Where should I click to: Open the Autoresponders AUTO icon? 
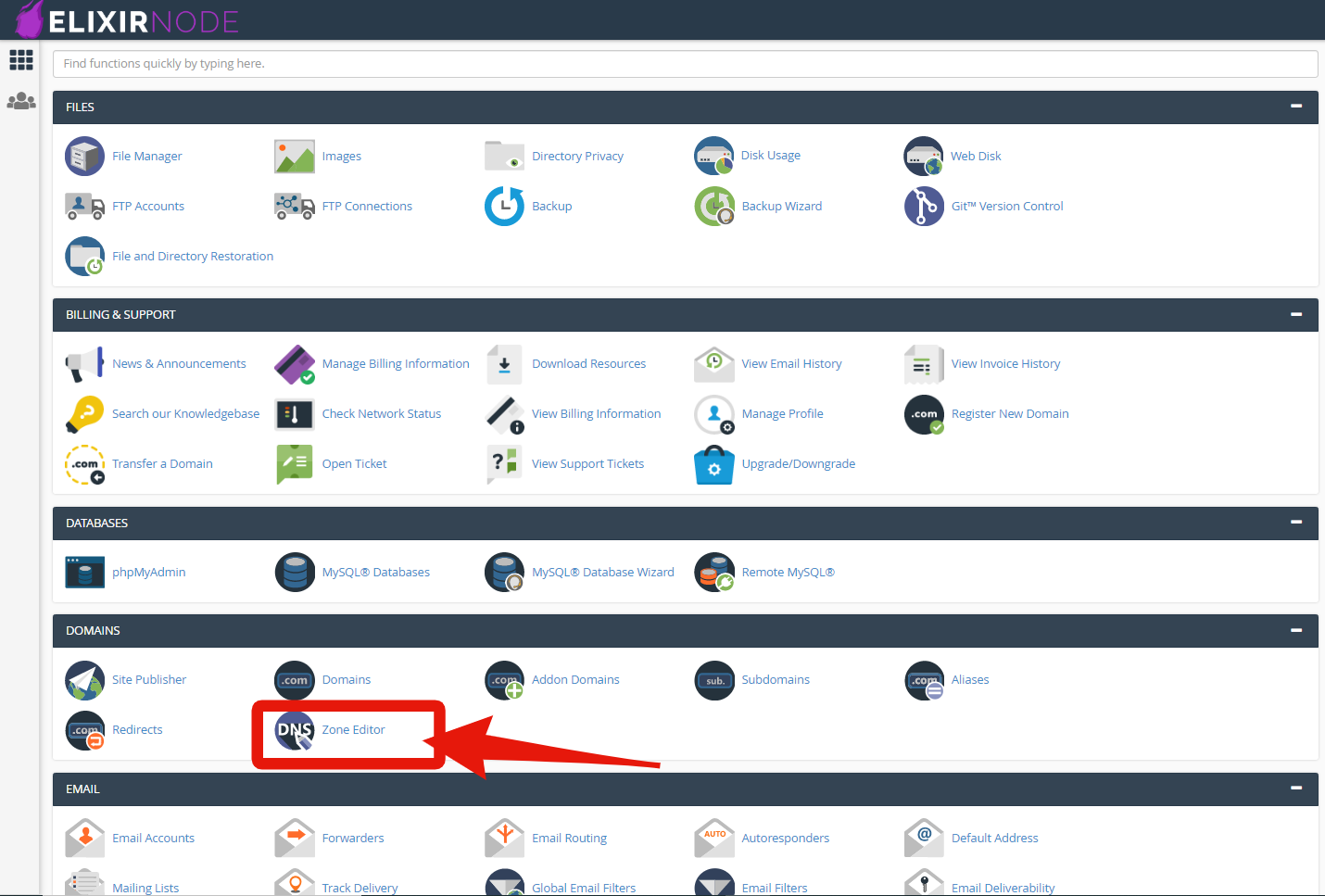pyautogui.click(x=714, y=838)
